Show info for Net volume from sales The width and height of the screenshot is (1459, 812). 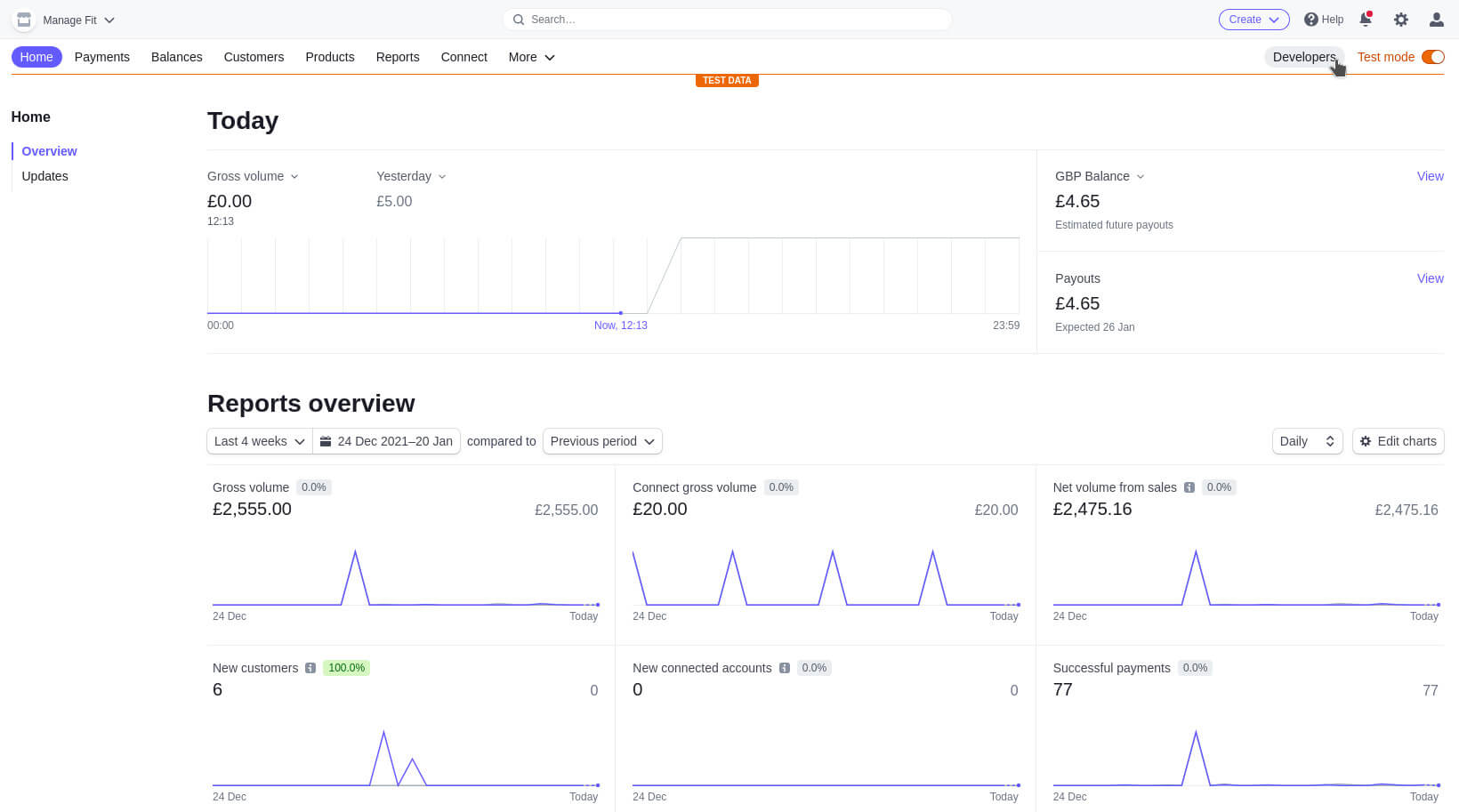pyautogui.click(x=1189, y=487)
